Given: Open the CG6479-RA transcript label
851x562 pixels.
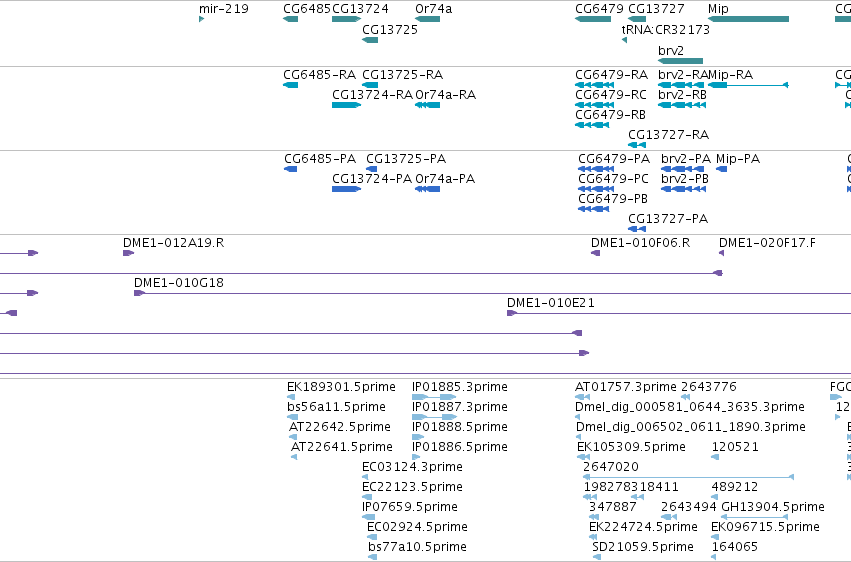Looking at the screenshot, I should pos(612,74).
